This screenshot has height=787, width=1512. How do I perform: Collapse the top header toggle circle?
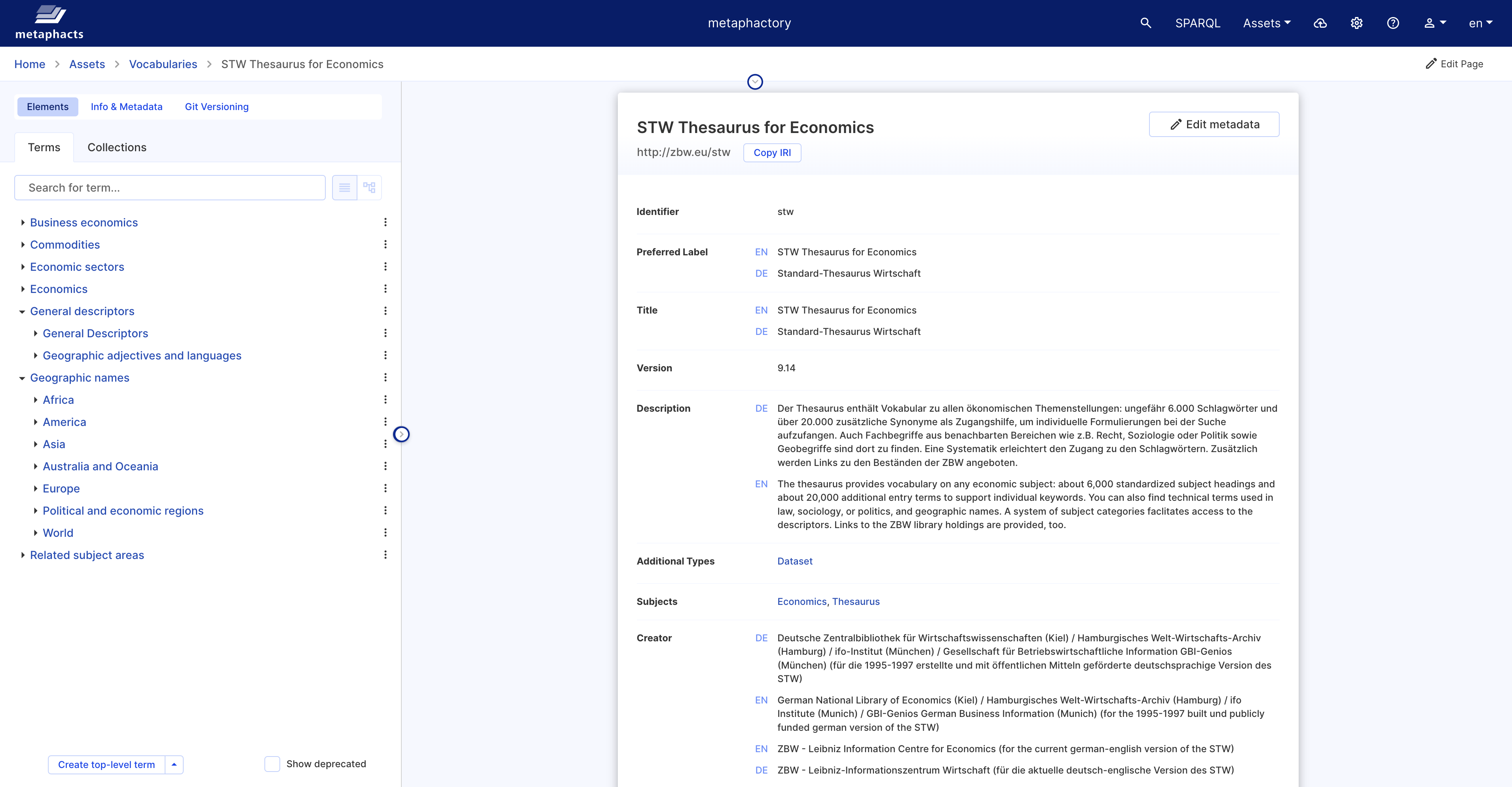(x=755, y=82)
